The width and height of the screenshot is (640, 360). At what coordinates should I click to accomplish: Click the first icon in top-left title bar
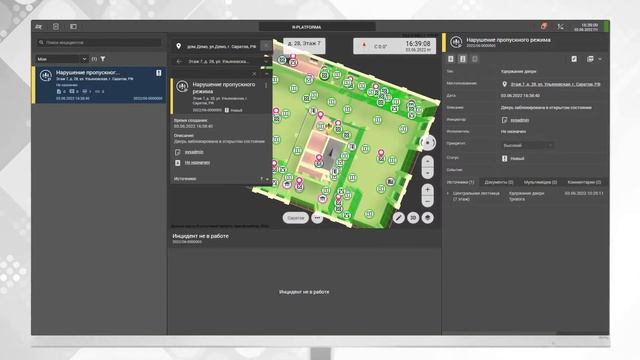(39, 27)
